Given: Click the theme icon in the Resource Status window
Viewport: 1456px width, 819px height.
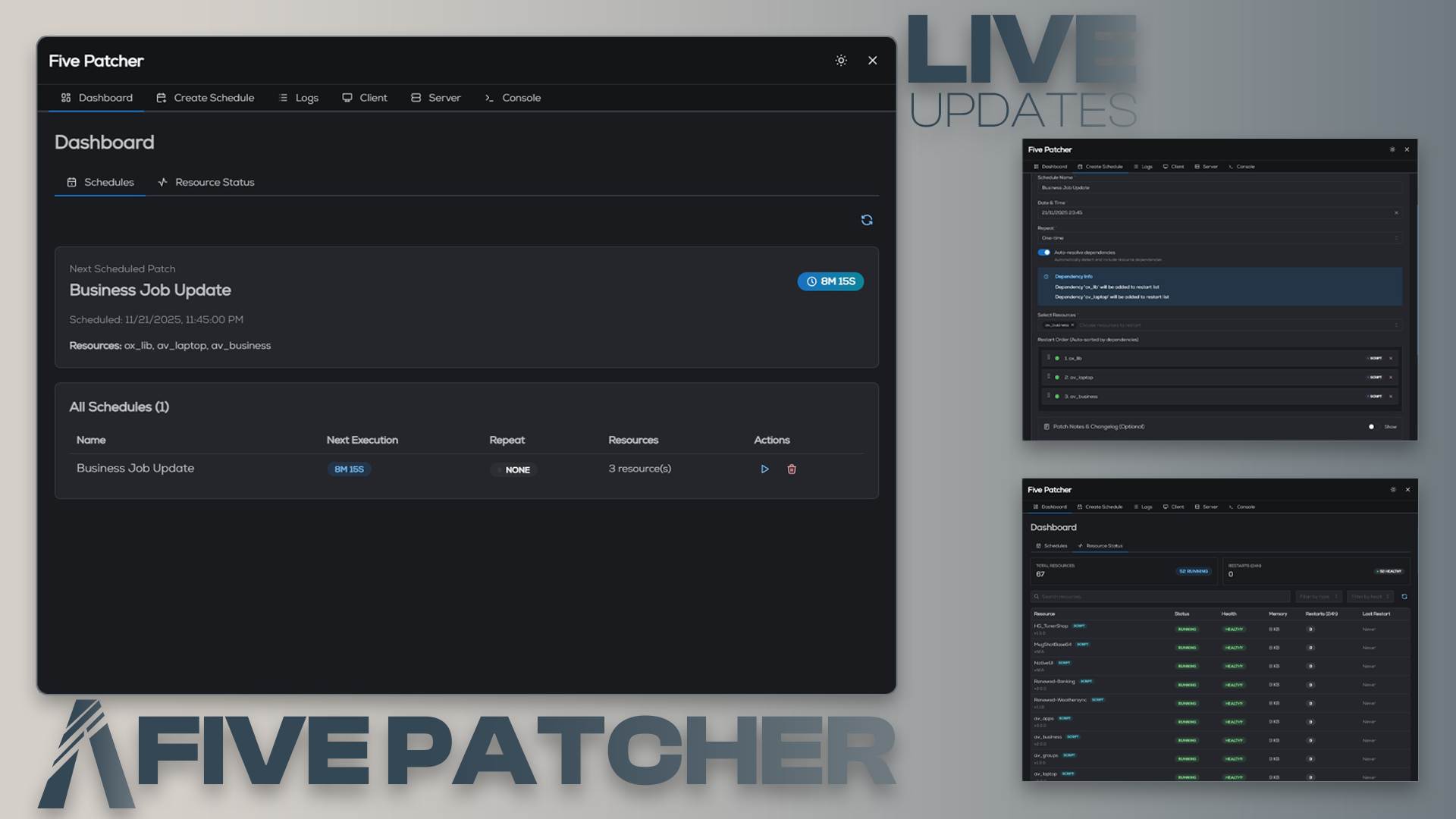Looking at the screenshot, I should pyautogui.click(x=1393, y=489).
